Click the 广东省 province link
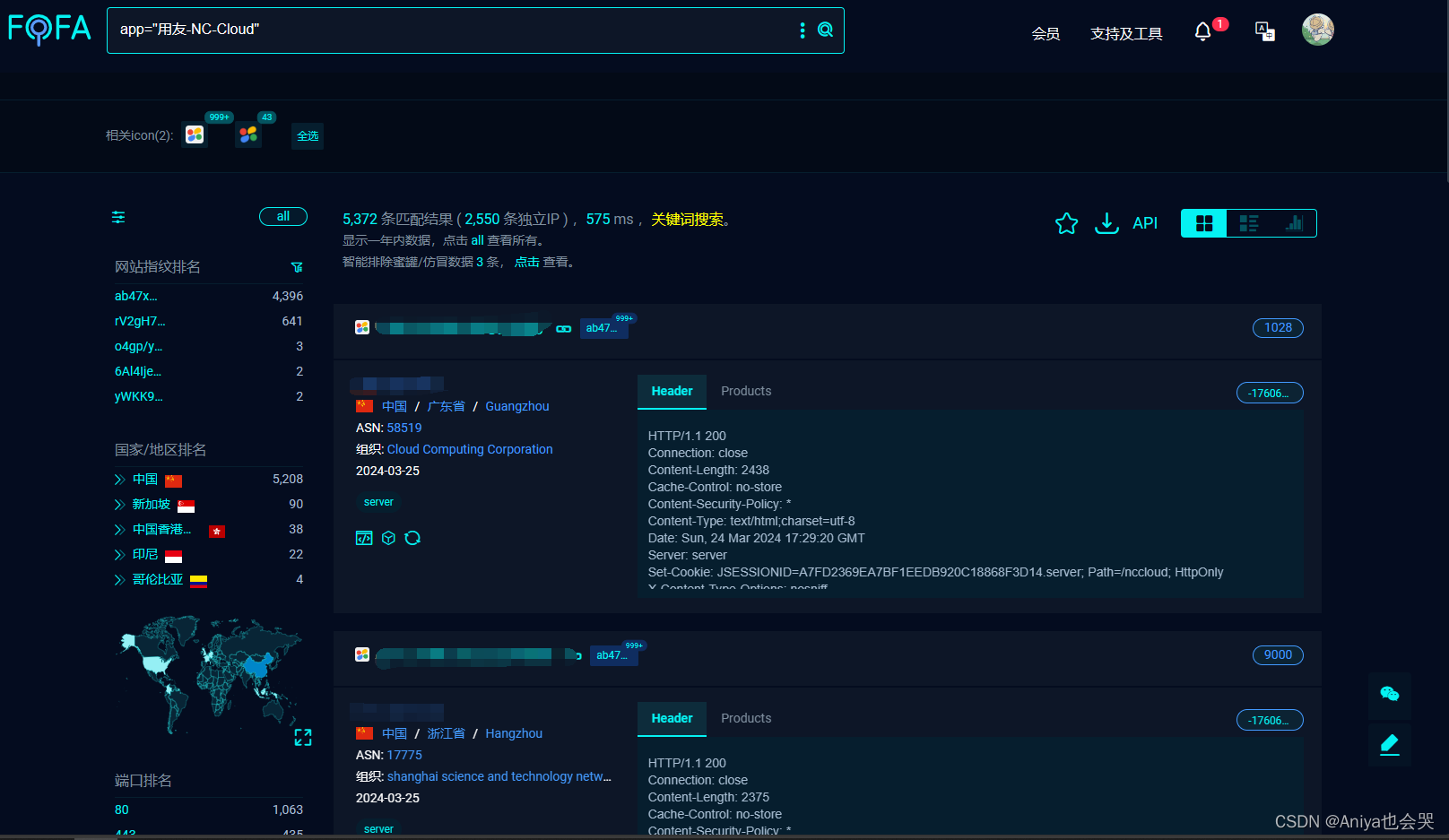1449x840 pixels. (x=446, y=406)
